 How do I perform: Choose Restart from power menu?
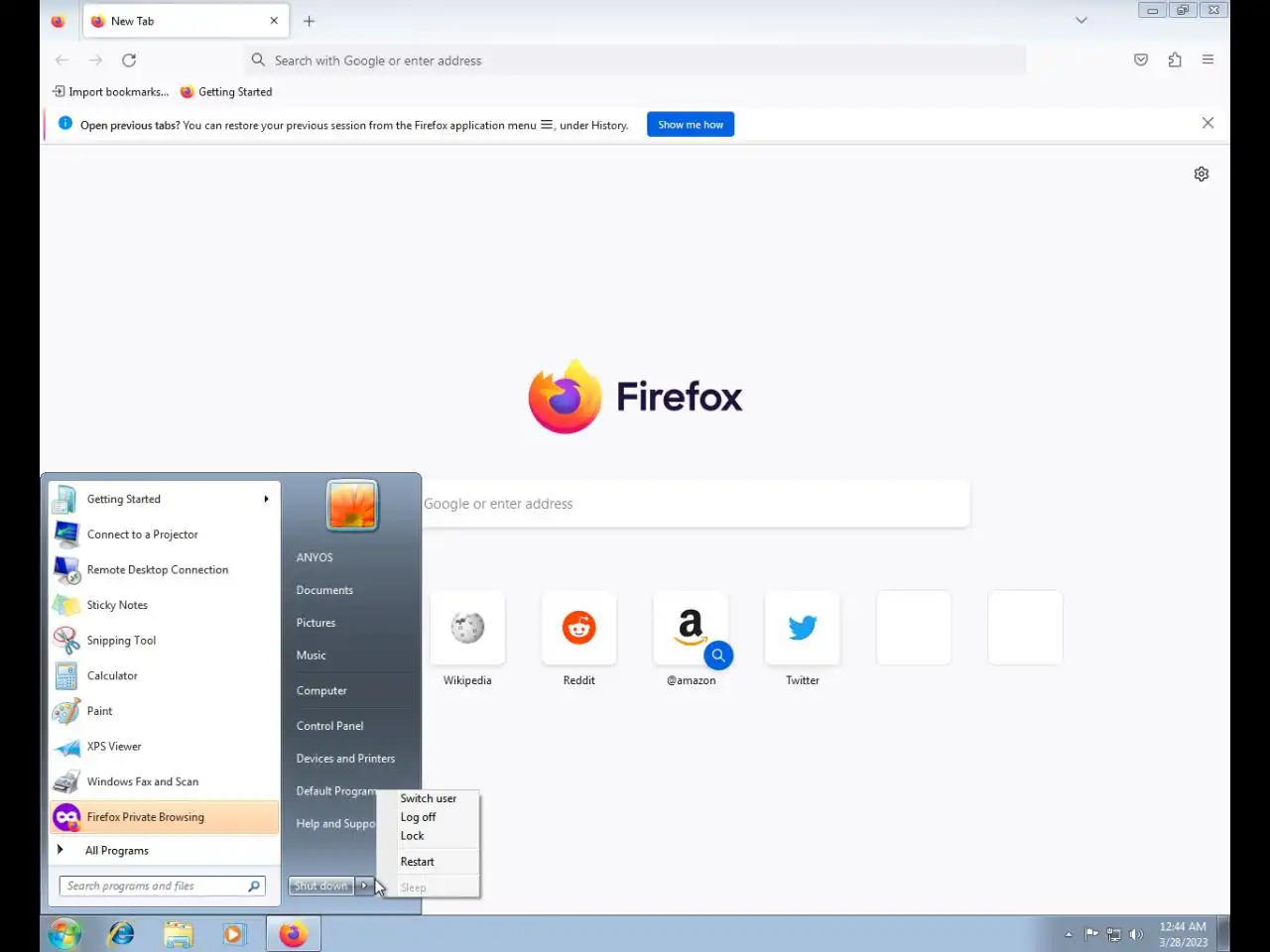pyautogui.click(x=428, y=862)
